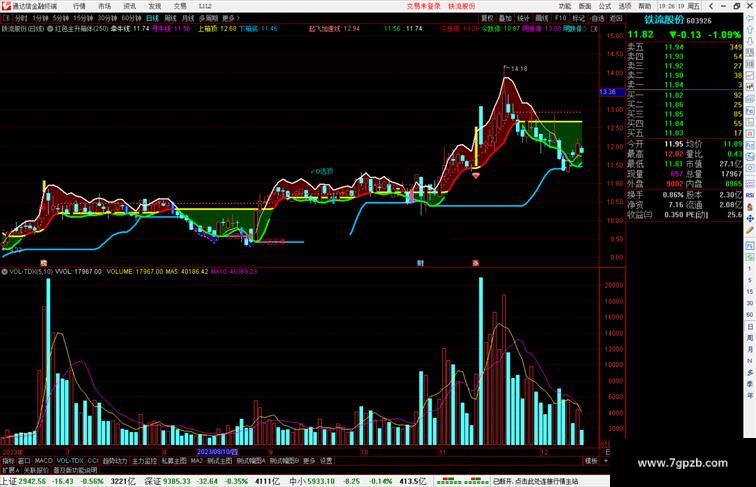Click the 指标 tab at bottom

coord(8,461)
